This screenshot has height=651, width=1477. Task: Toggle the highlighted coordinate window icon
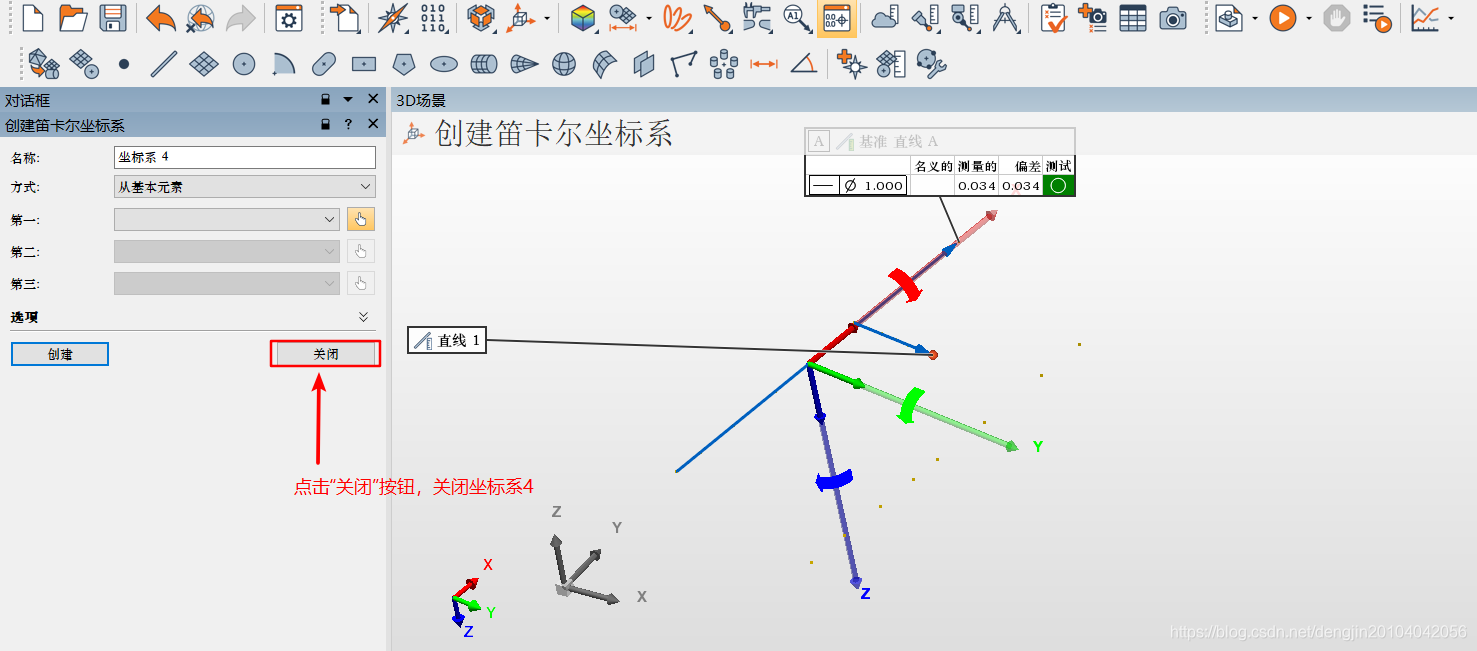click(836, 18)
